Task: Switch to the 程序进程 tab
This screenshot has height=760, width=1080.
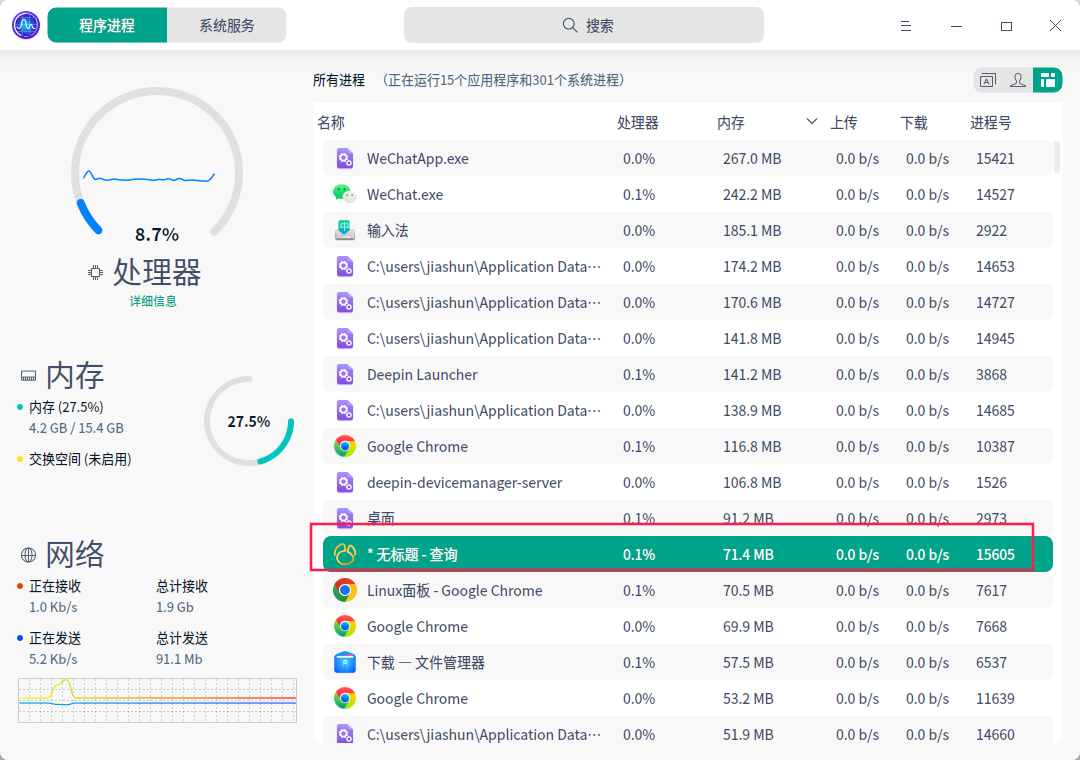Action: tap(107, 25)
